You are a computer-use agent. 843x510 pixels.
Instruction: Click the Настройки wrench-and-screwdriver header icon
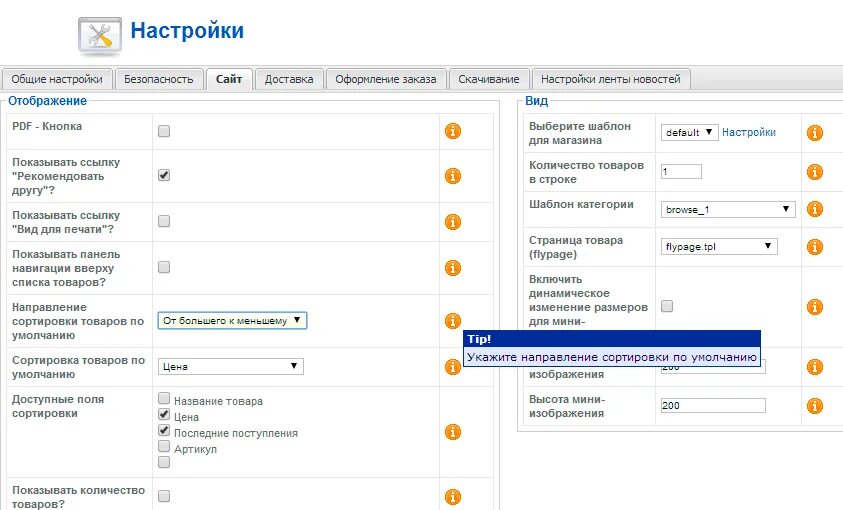(x=100, y=36)
